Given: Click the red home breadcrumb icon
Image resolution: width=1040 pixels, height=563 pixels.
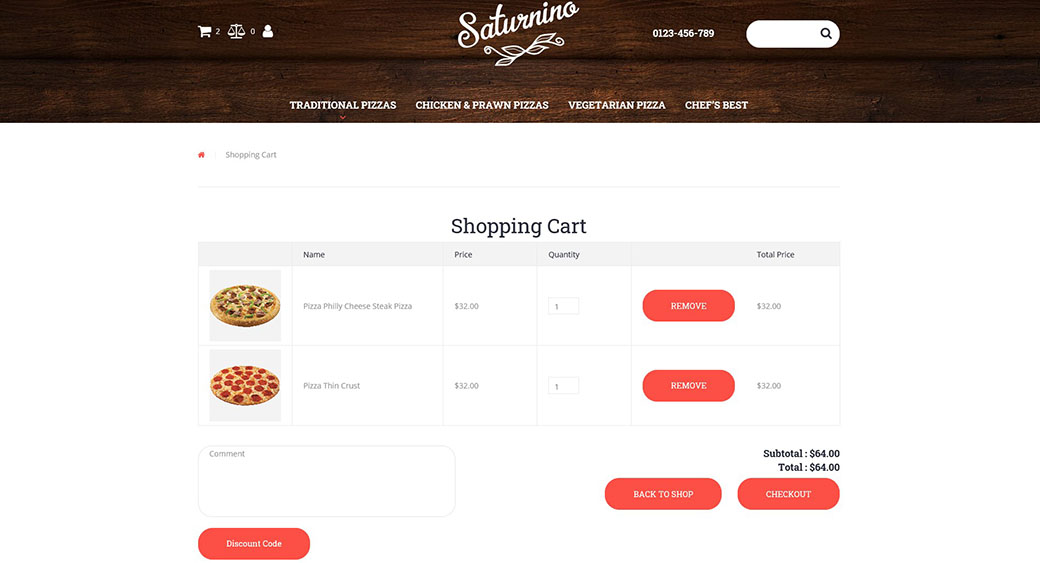Looking at the screenshot, I should coord(201,155).
